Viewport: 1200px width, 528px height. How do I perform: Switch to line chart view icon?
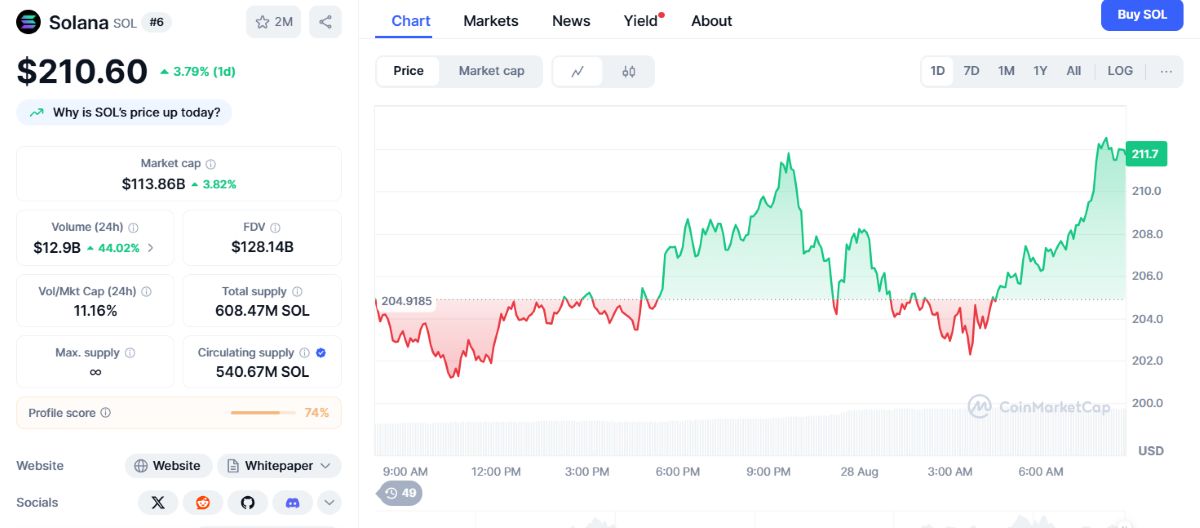tap(578, 71)
